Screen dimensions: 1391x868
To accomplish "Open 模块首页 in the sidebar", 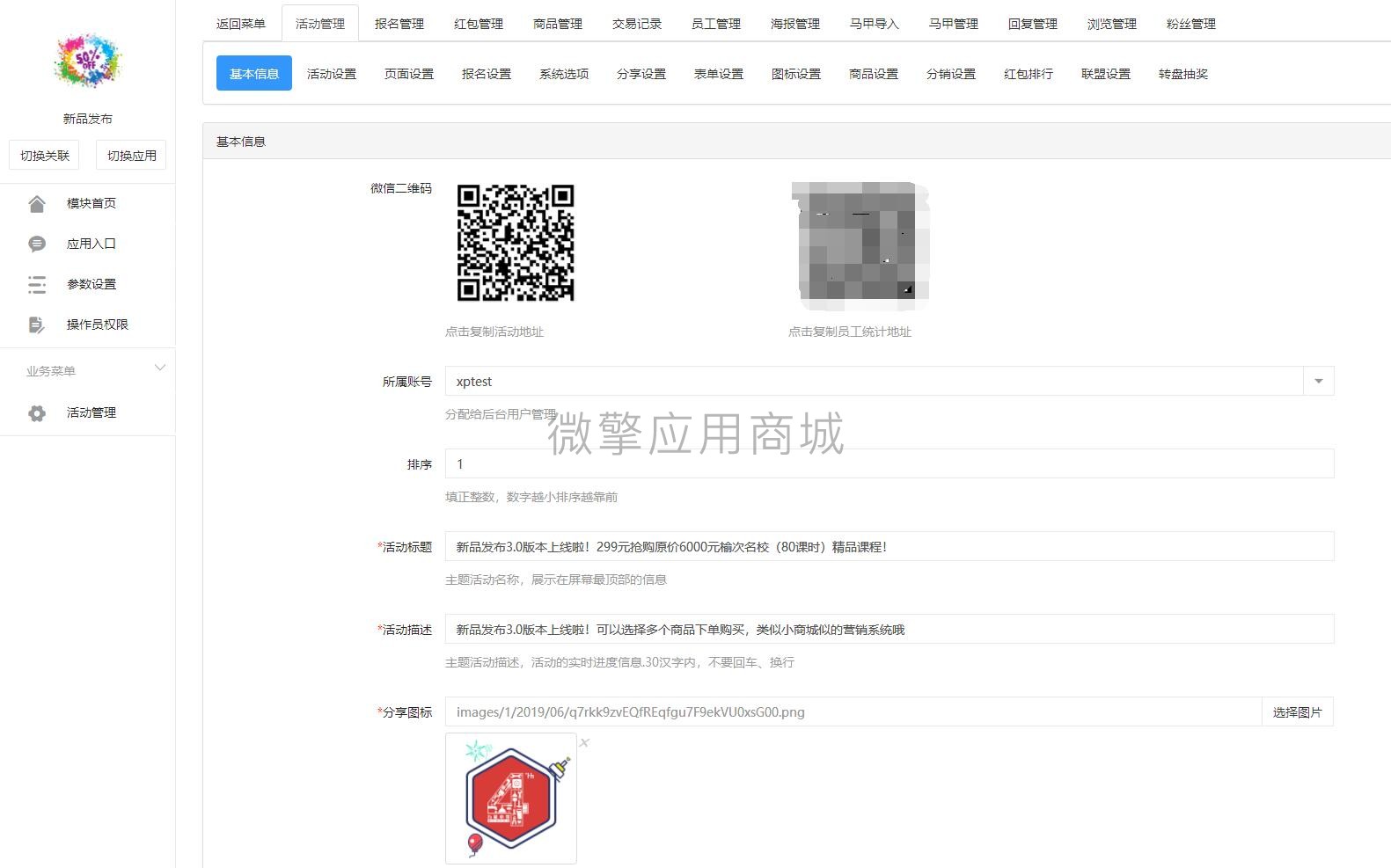I will click(92, 203).
